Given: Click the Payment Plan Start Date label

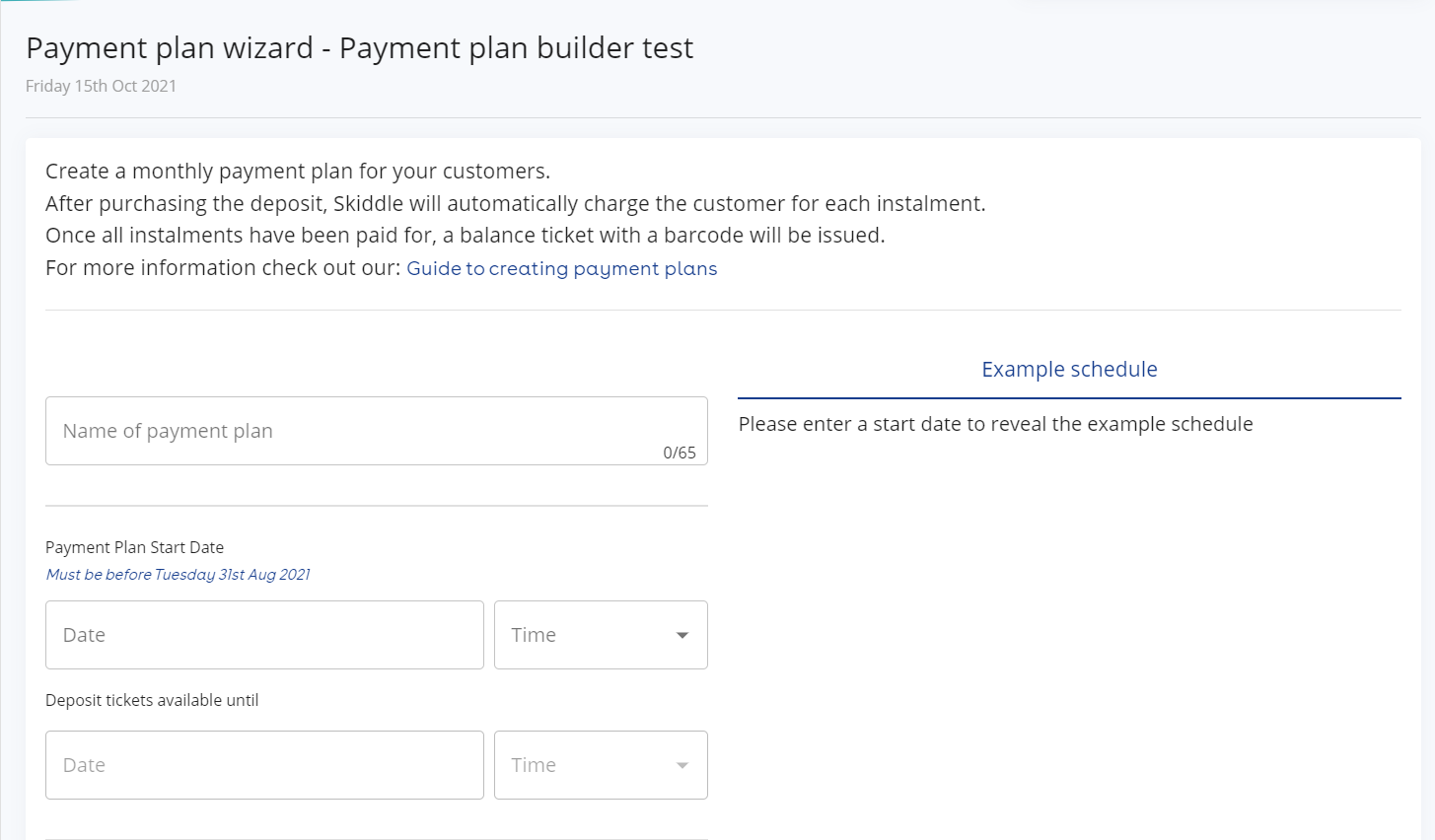Looking at the screenshot, I should (x=134, y=547).
